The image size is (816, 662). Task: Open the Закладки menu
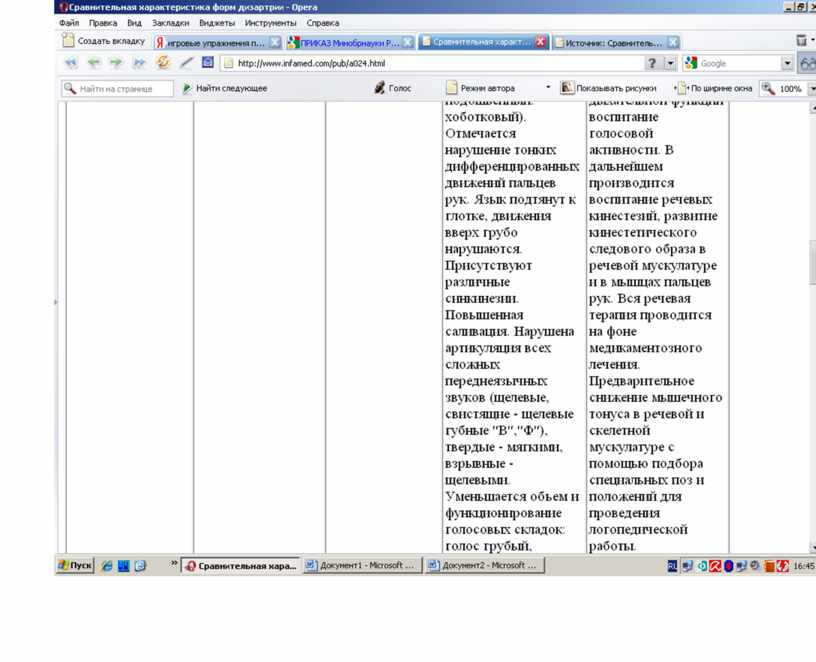pyautogui.click(x=170, y=22)
